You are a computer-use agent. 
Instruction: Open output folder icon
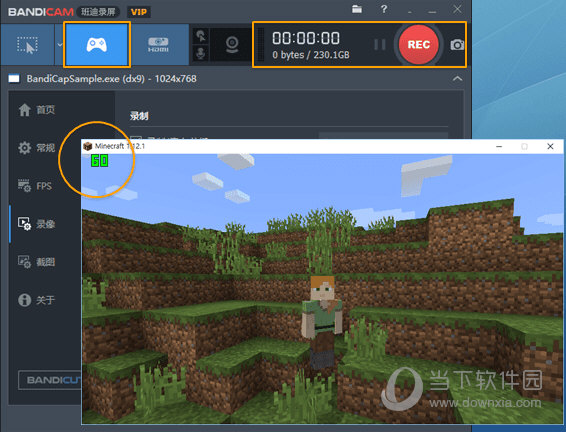point(357,9)
